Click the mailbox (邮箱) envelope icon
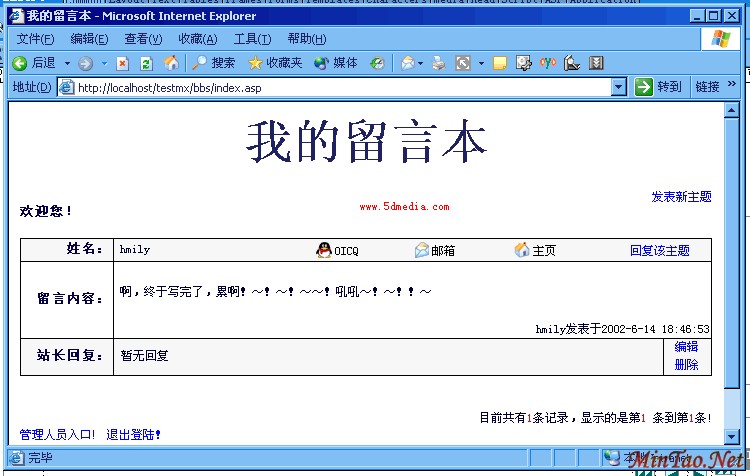 [x=422, y=250]
